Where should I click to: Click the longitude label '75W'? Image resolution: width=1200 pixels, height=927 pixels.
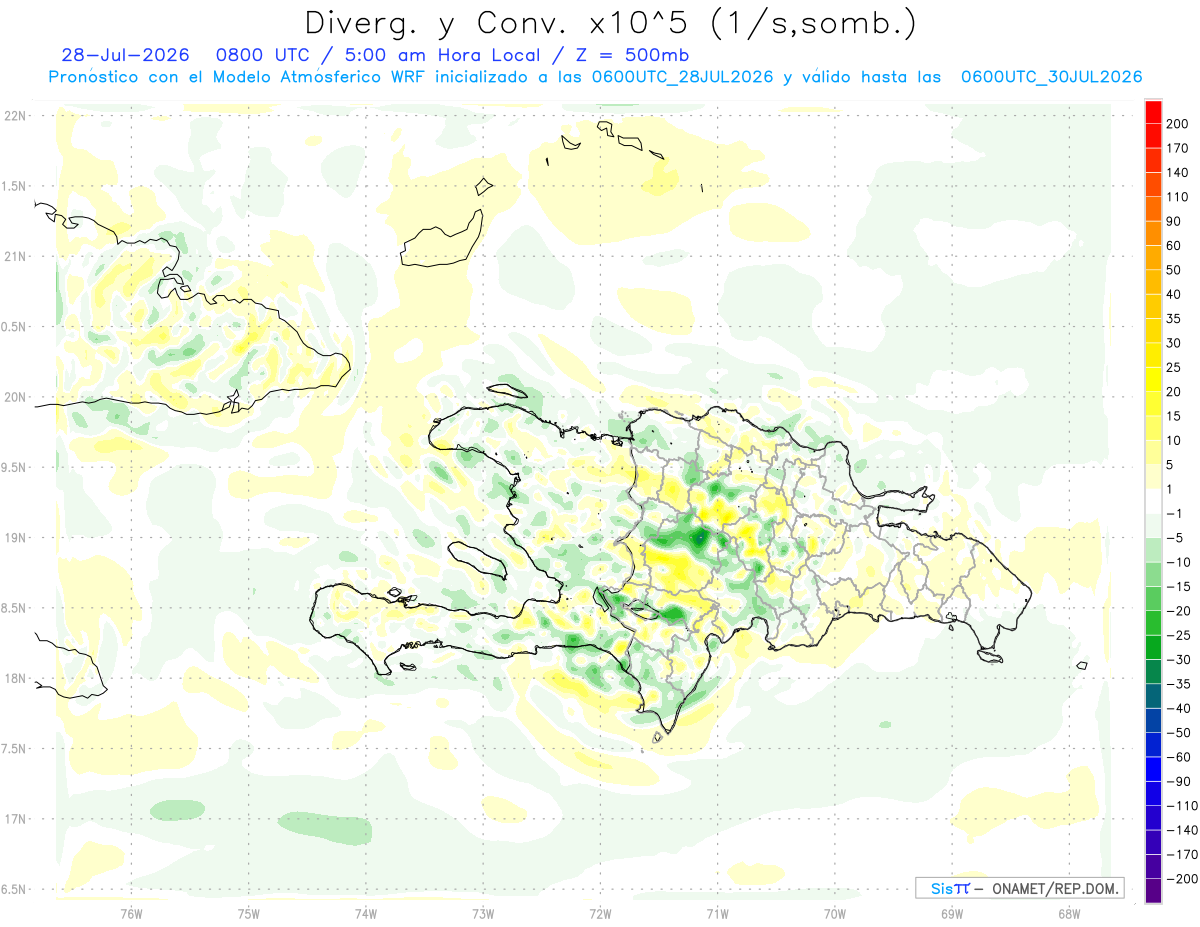[248, 913]
